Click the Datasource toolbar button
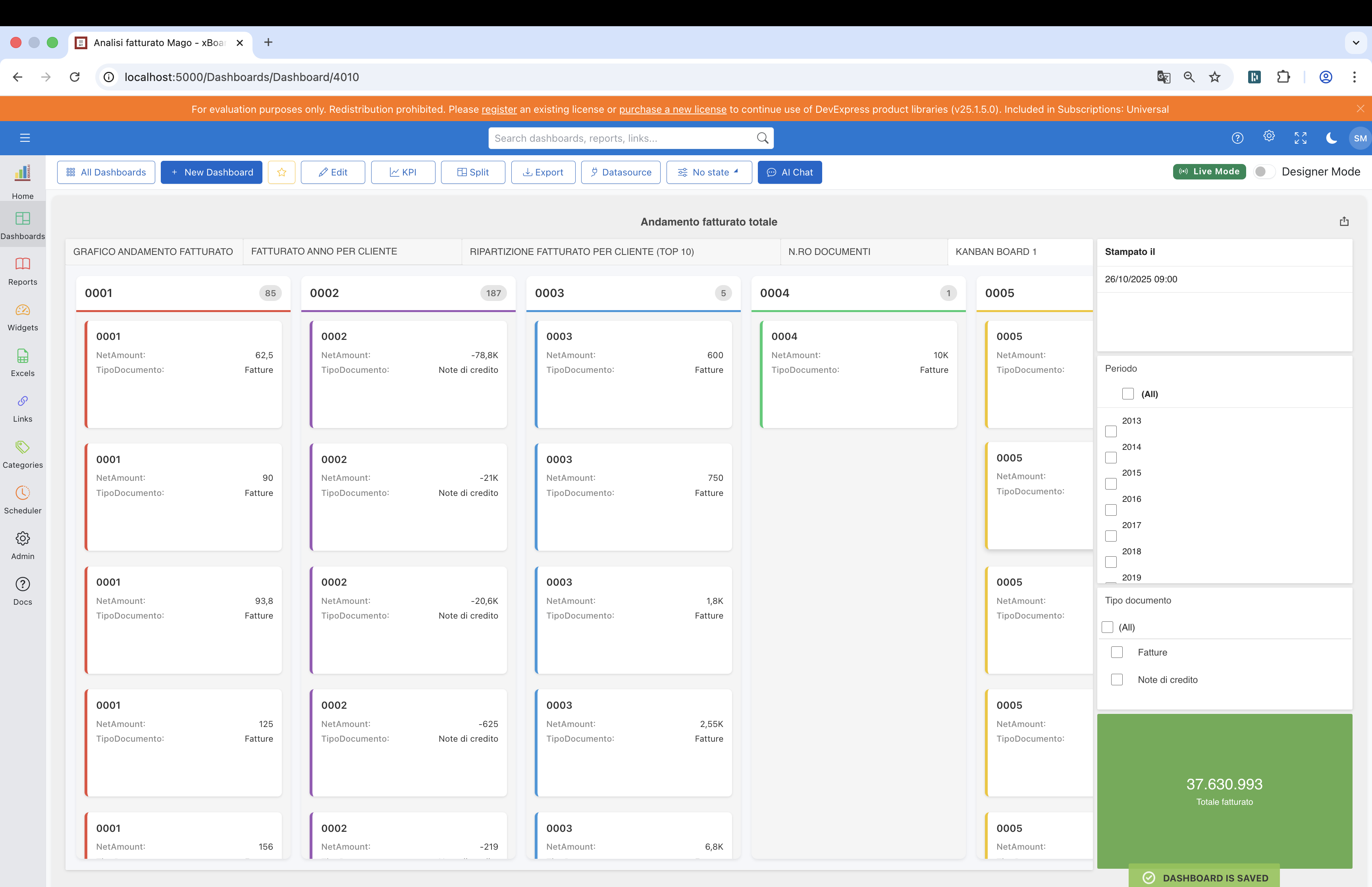The image size is (1372, 887). pos(620,172)
